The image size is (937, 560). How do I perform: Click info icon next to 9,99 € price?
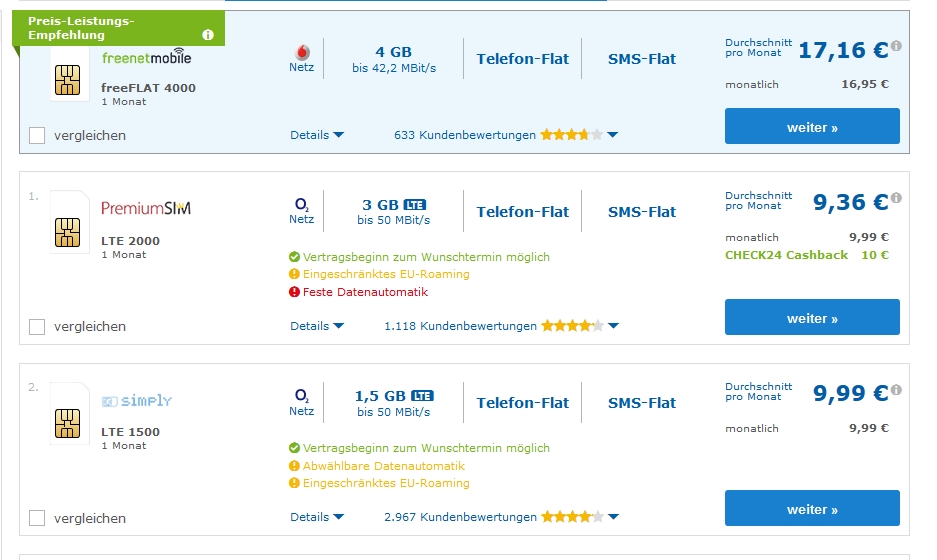click(x=896, y=389)
